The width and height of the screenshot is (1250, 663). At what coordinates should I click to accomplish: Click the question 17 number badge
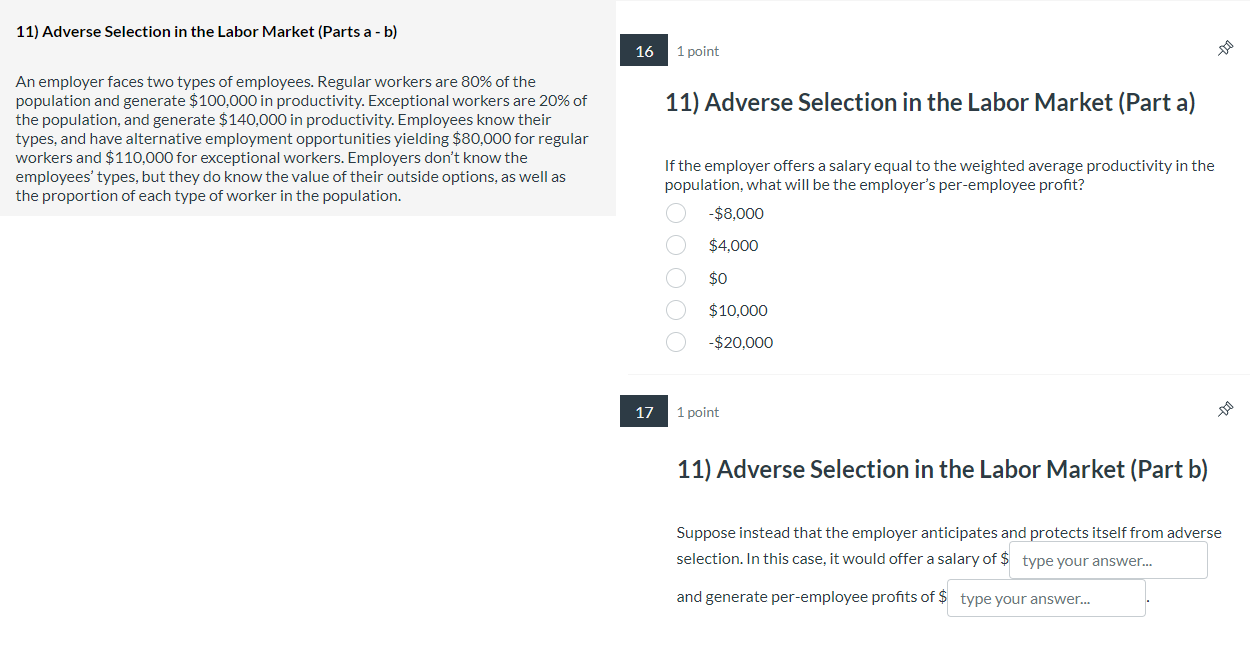(643, 411)
